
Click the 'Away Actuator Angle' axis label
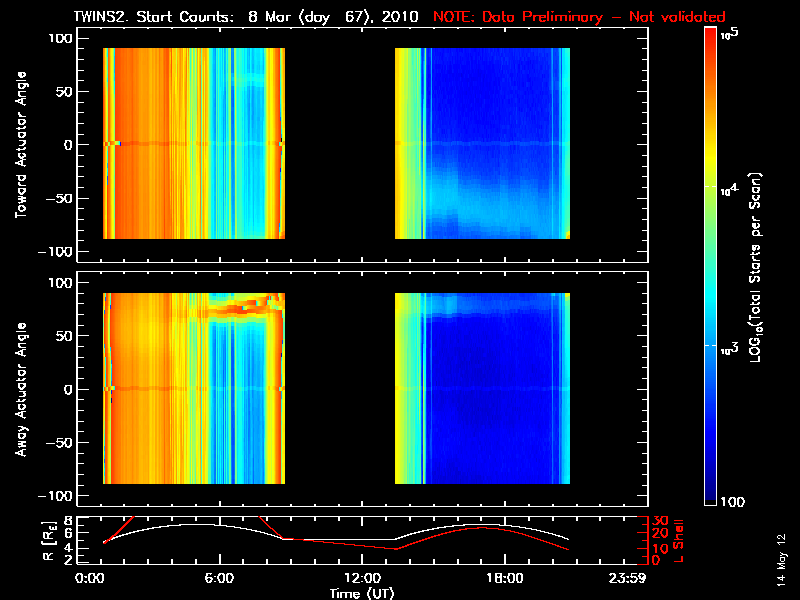click(x=21, y=389)
